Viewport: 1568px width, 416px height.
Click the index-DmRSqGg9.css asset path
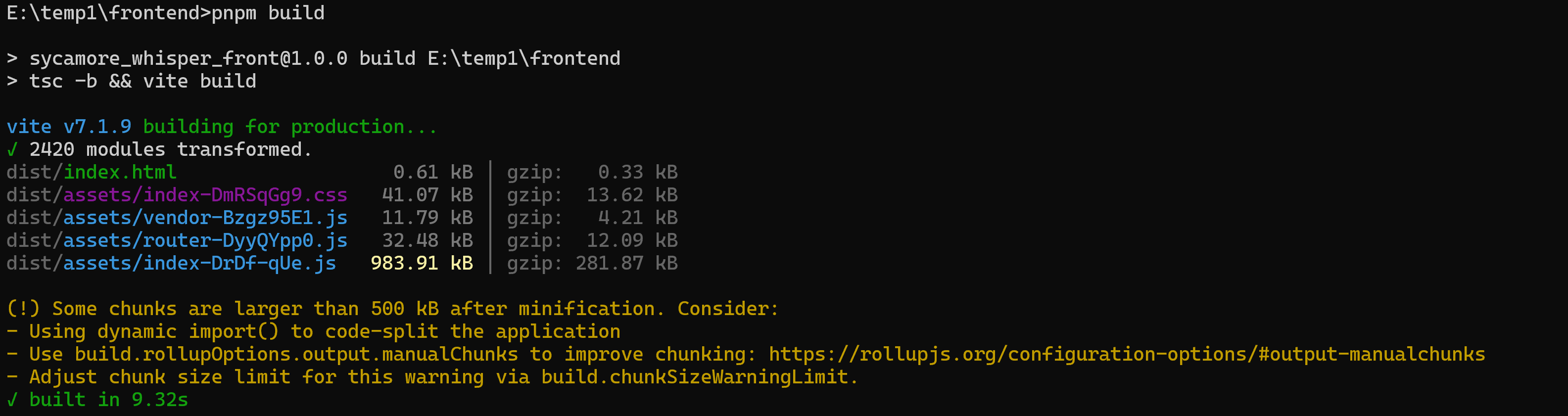click(205, 195)
